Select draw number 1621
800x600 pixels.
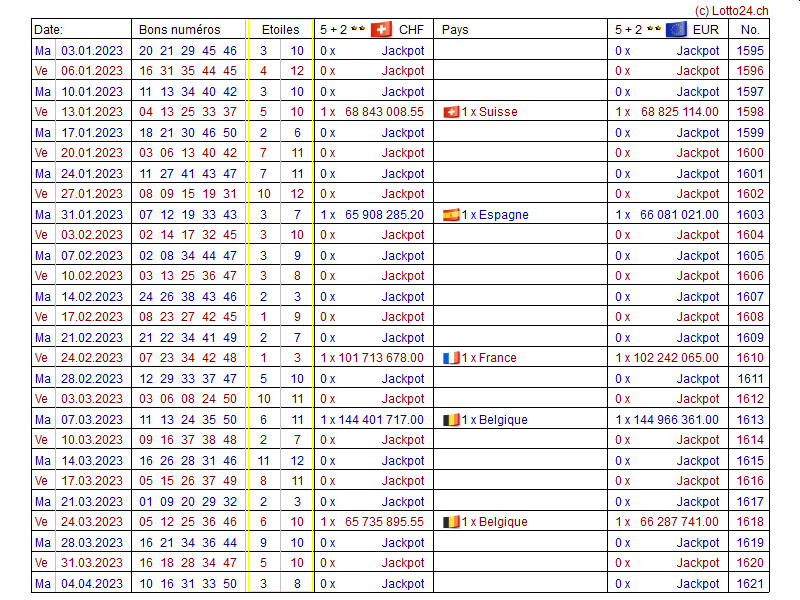tap(749, 584)
